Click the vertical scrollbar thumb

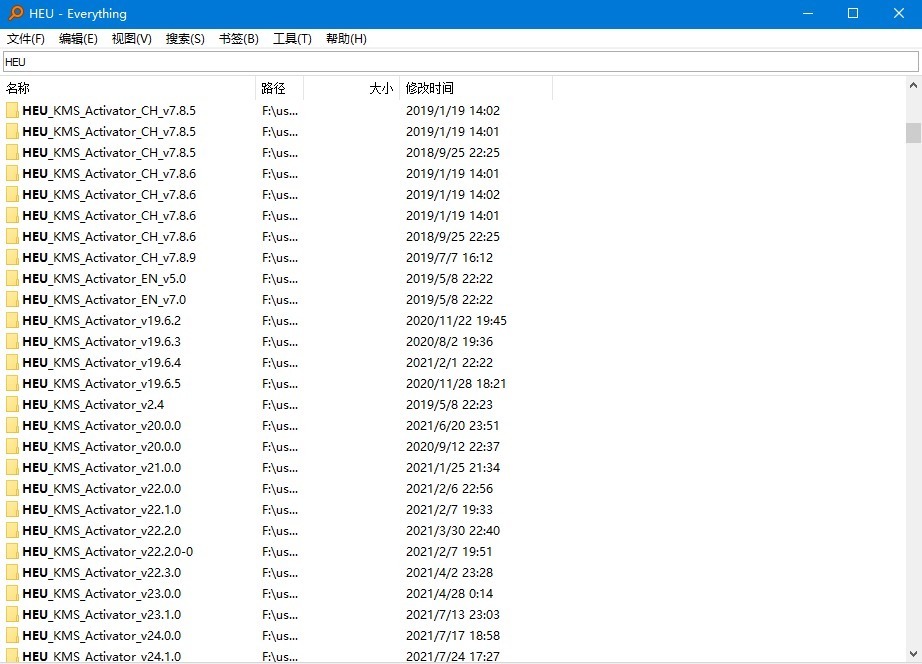(x=913, y=133)
